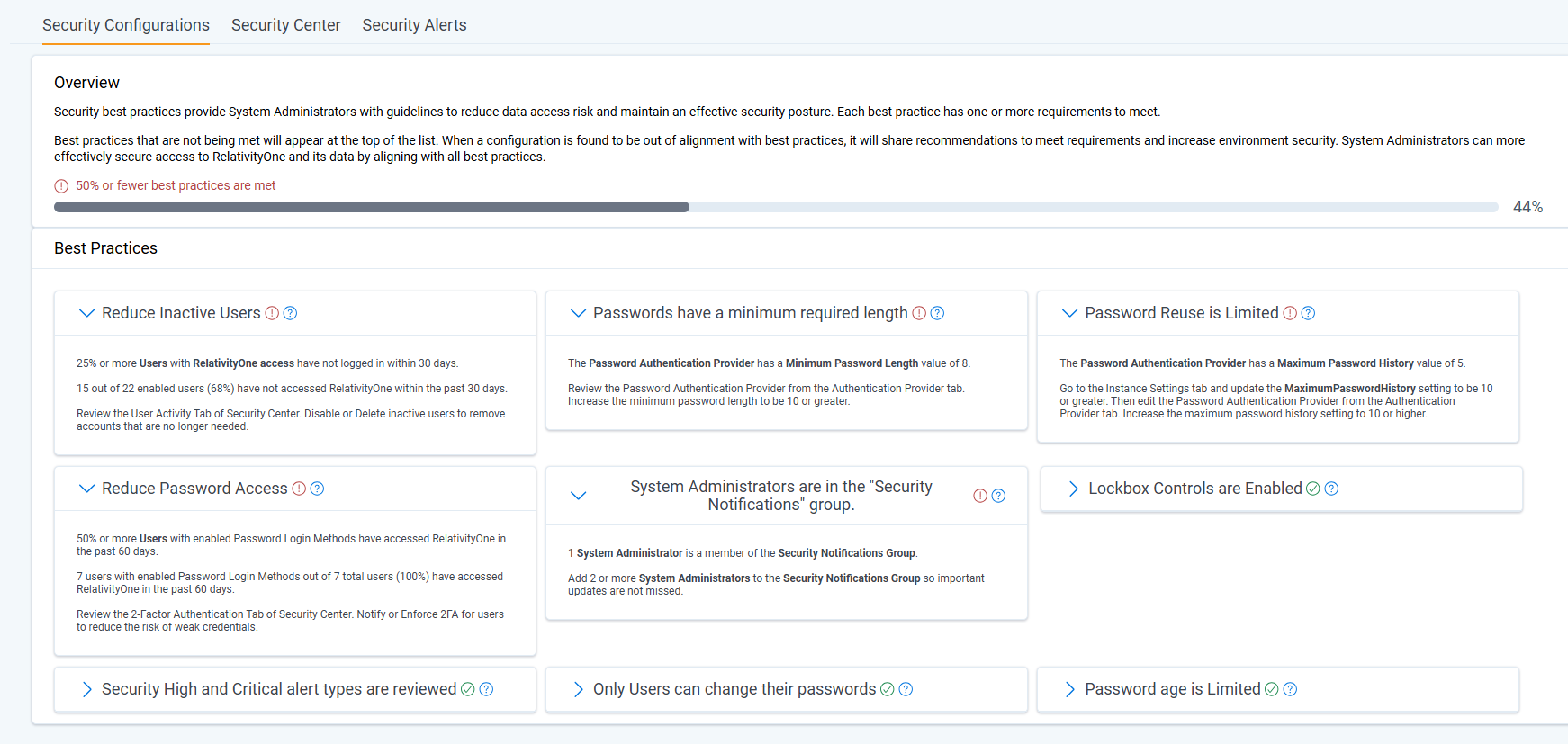Click warning icon beside Reduce Password Access
1568x744 pixels.
299,489
